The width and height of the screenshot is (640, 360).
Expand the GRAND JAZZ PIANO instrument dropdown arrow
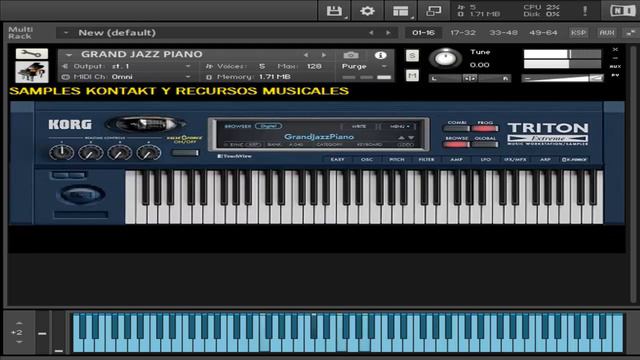point(69,55)
